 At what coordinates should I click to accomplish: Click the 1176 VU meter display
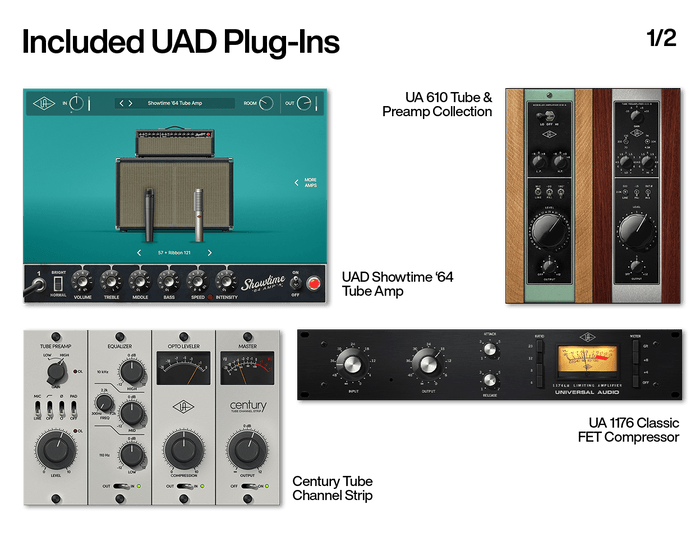click(587, 360)
